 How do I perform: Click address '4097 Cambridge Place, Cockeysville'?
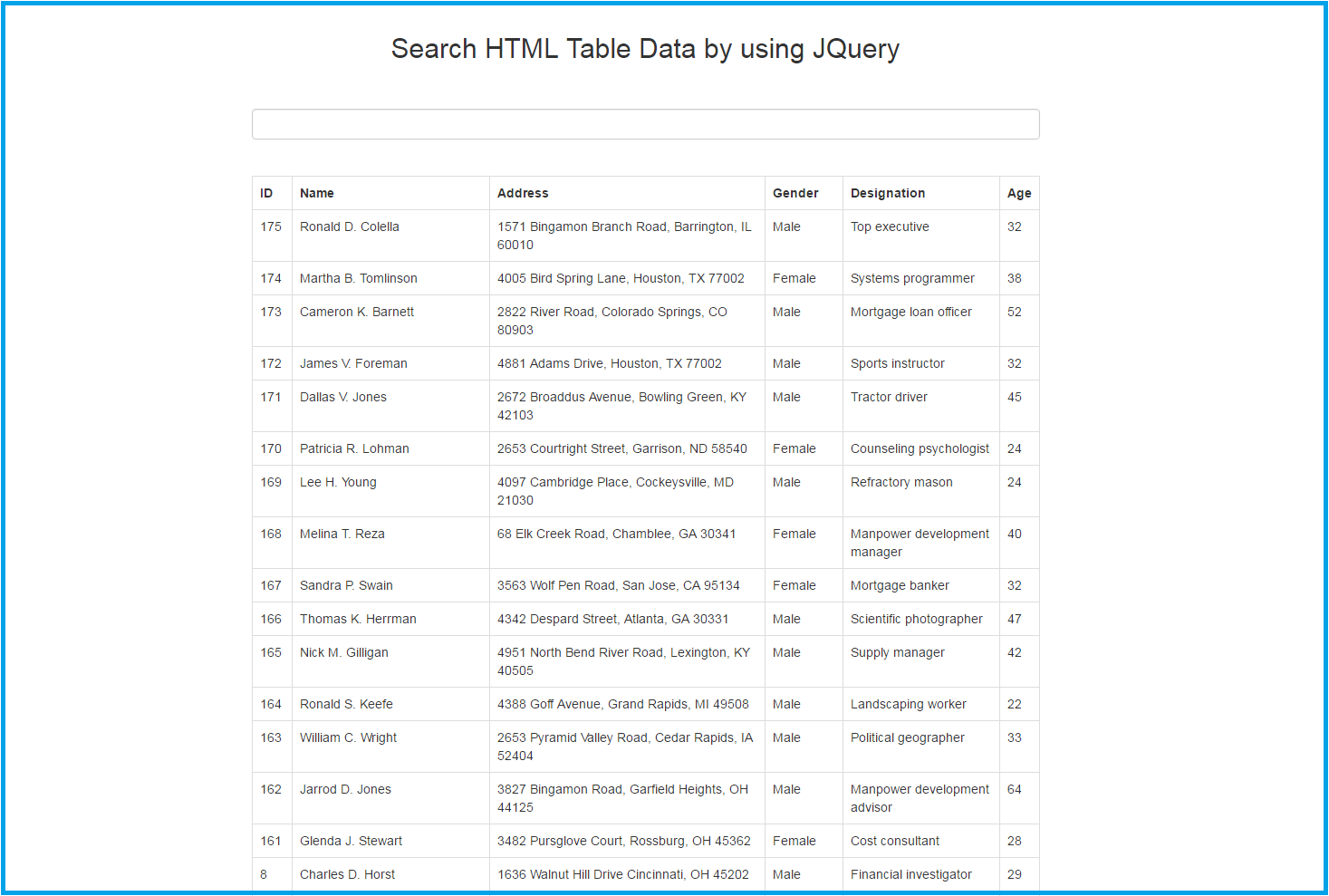tap(615, 491)
